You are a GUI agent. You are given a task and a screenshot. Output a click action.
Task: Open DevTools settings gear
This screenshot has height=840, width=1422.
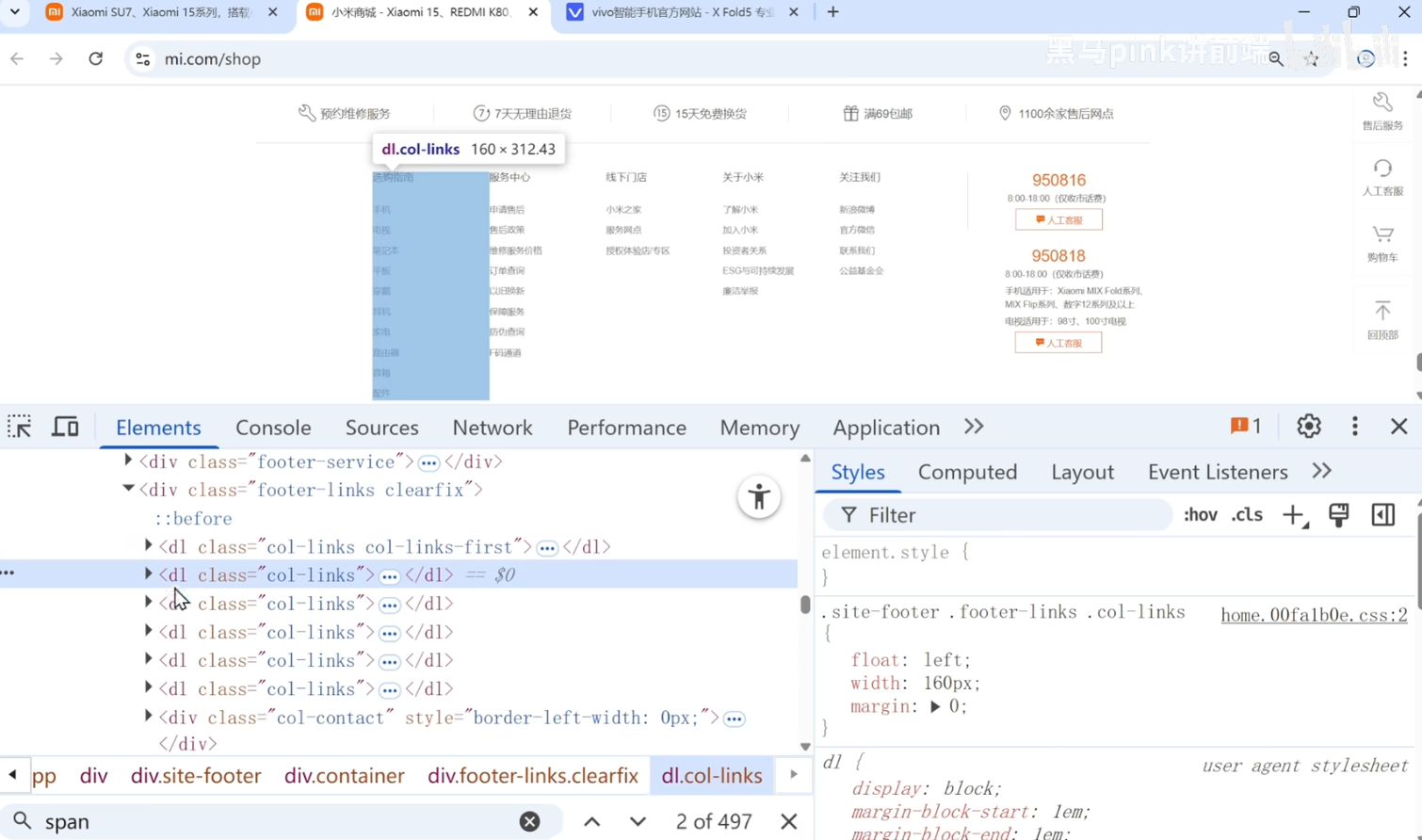pos(1308,427)
